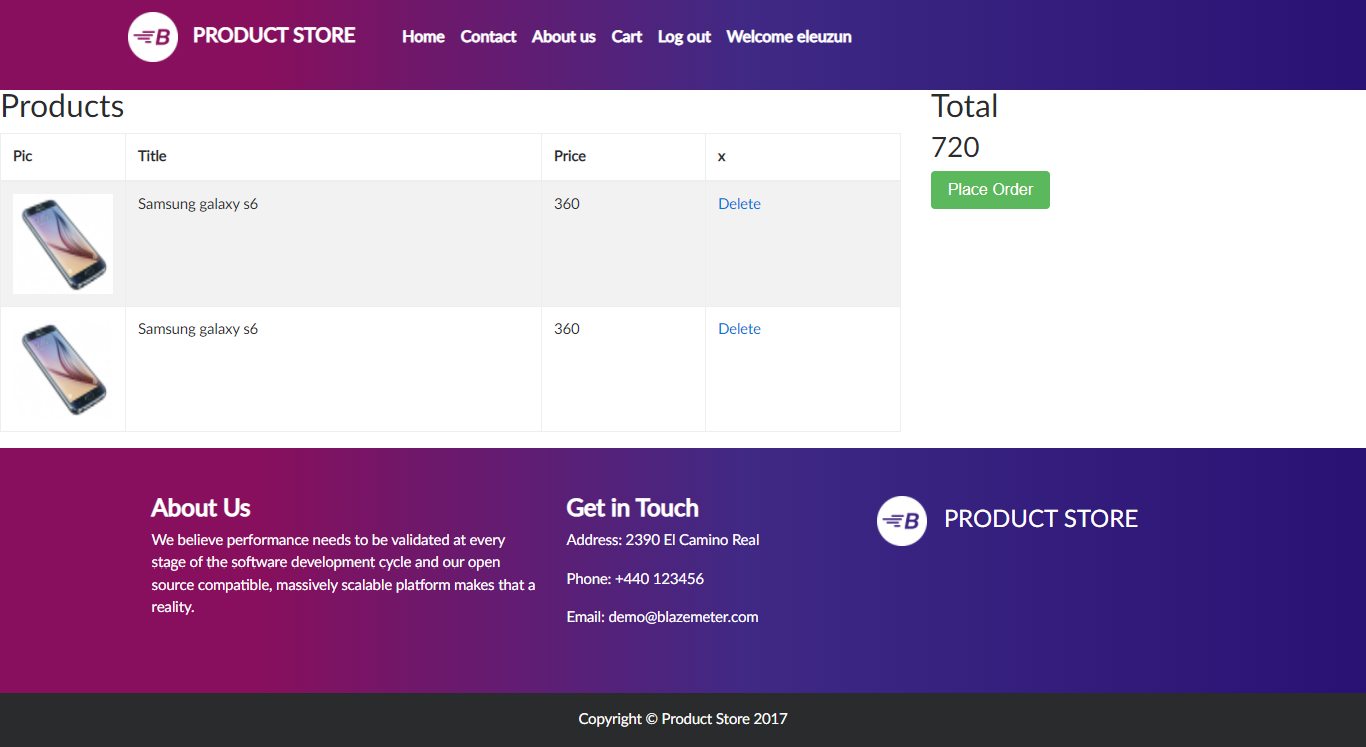Delete the Samsung galaxy s6 in the white second row
The height and width of the screenshot is (747, 1366).
[739, 329]
